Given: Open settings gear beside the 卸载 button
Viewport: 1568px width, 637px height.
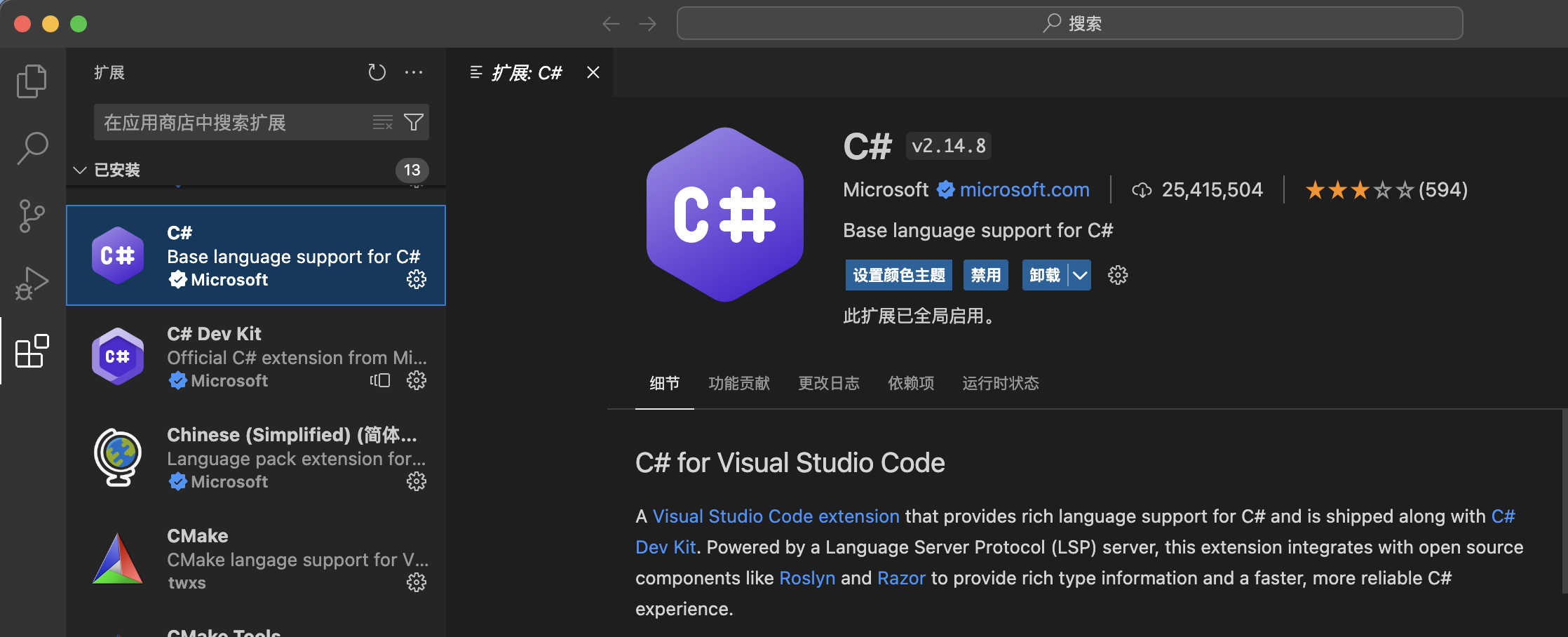Looking at the screenshot, I should 1118,275.
